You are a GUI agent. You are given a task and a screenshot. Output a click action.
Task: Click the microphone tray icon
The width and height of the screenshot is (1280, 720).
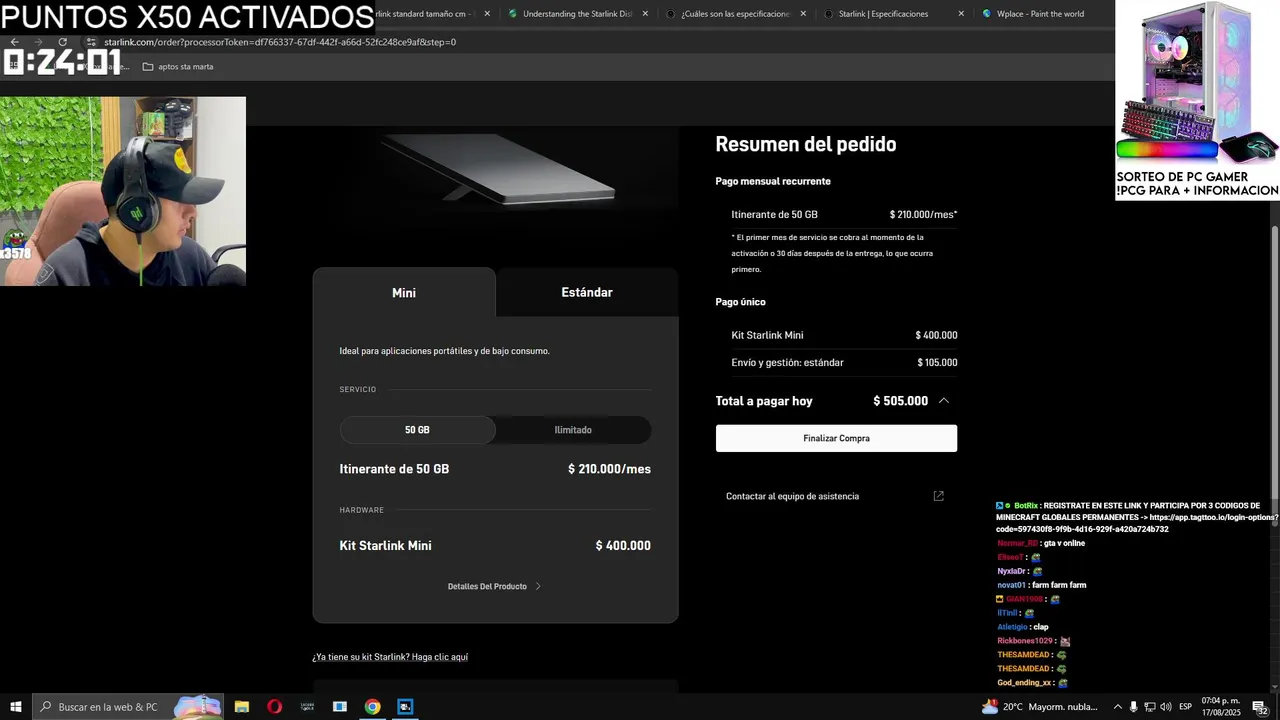(x=1134, y=707)
